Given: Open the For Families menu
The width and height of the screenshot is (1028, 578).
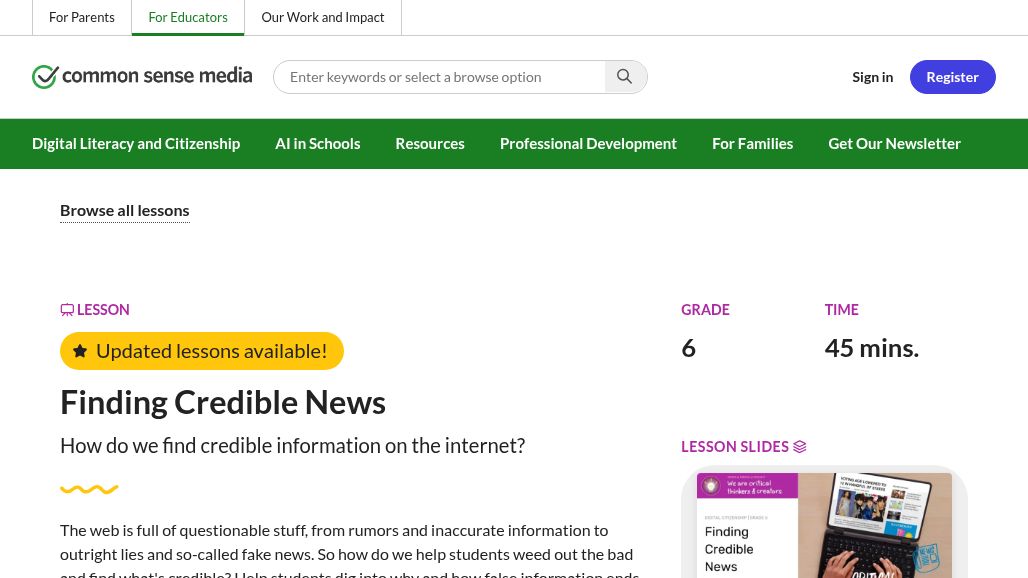Looking at the screenshot, I should (753, 144).
